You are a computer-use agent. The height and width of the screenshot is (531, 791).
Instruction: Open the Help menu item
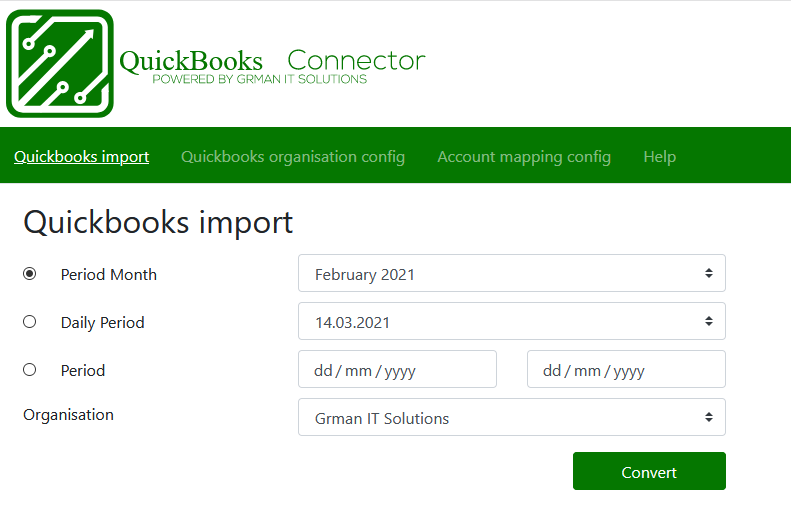click(x=659, y=157)
